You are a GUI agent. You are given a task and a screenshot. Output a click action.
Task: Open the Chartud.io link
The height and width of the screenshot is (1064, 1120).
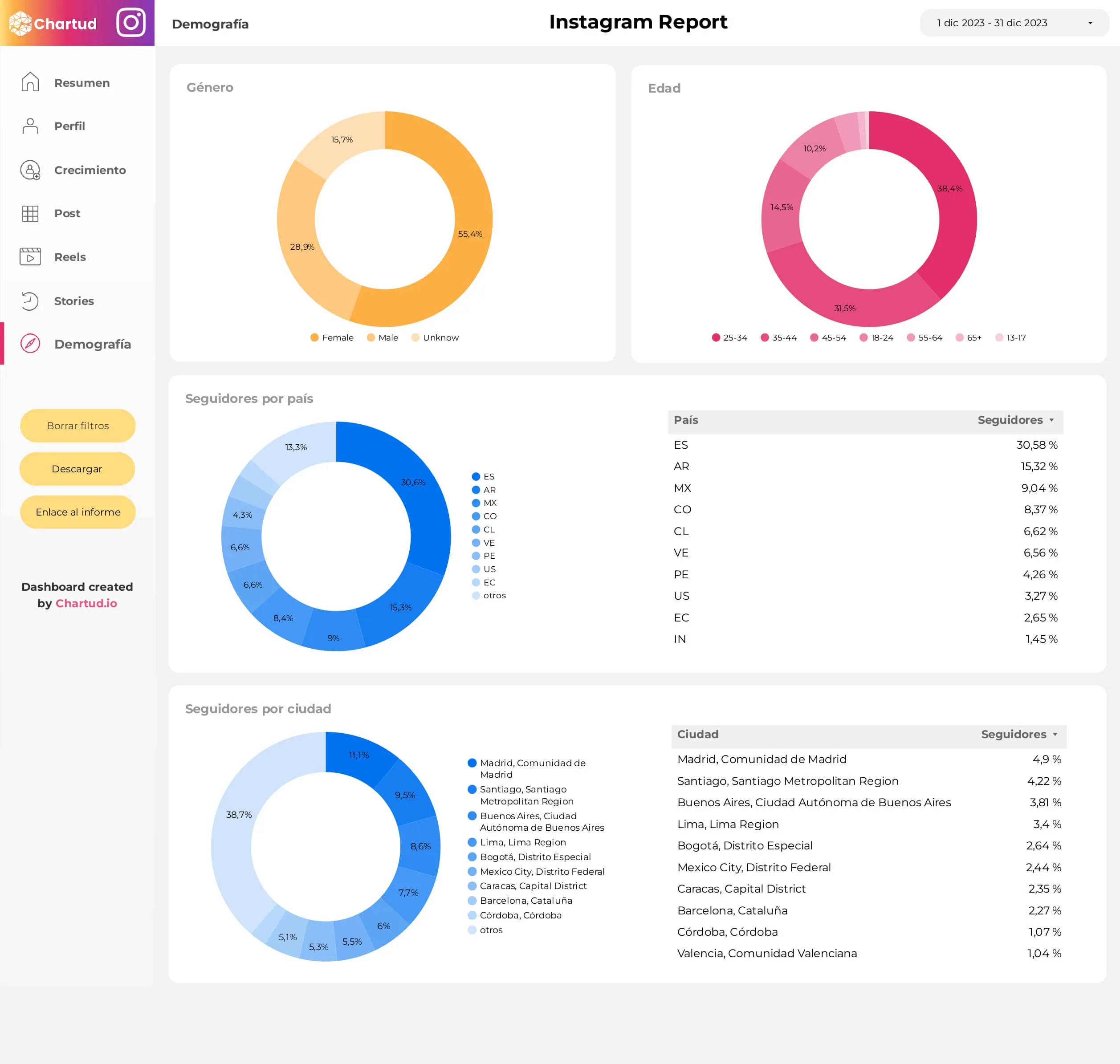click(86, 603)
